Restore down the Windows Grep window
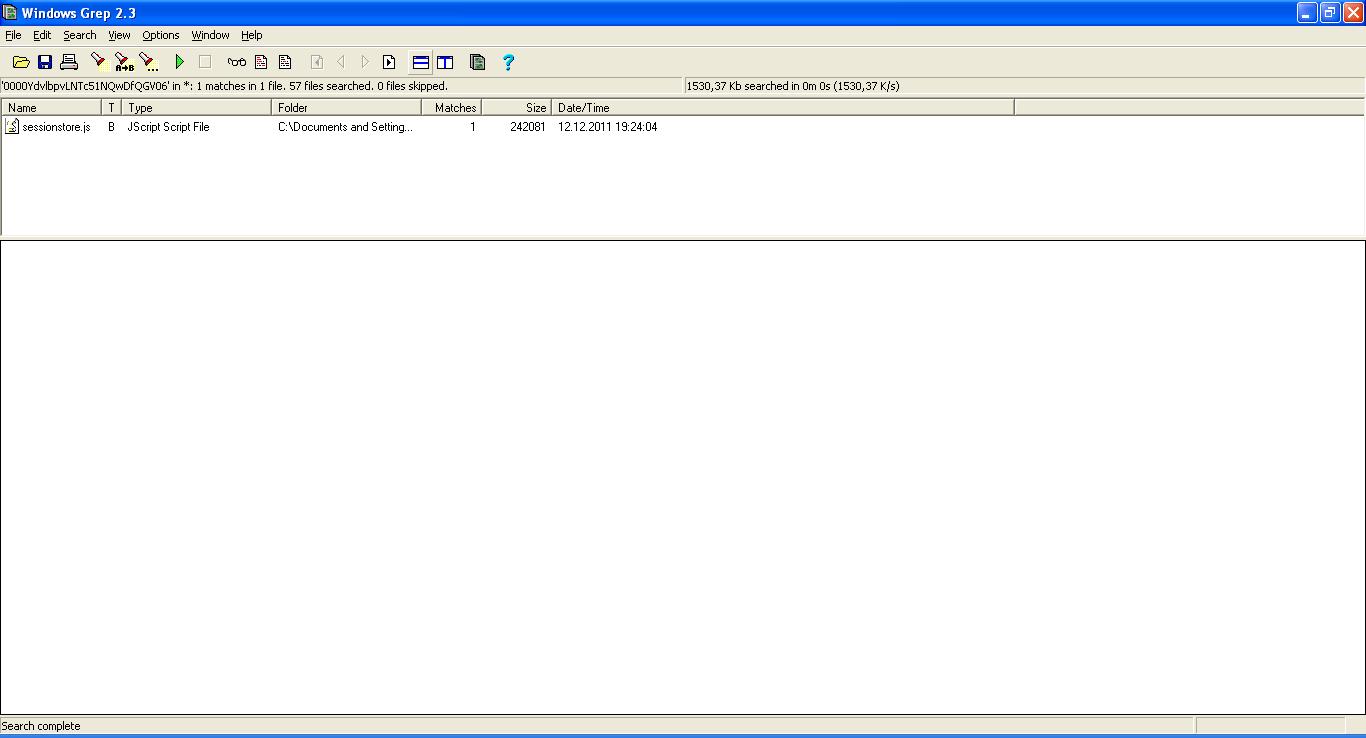 tap(1330, 13)
